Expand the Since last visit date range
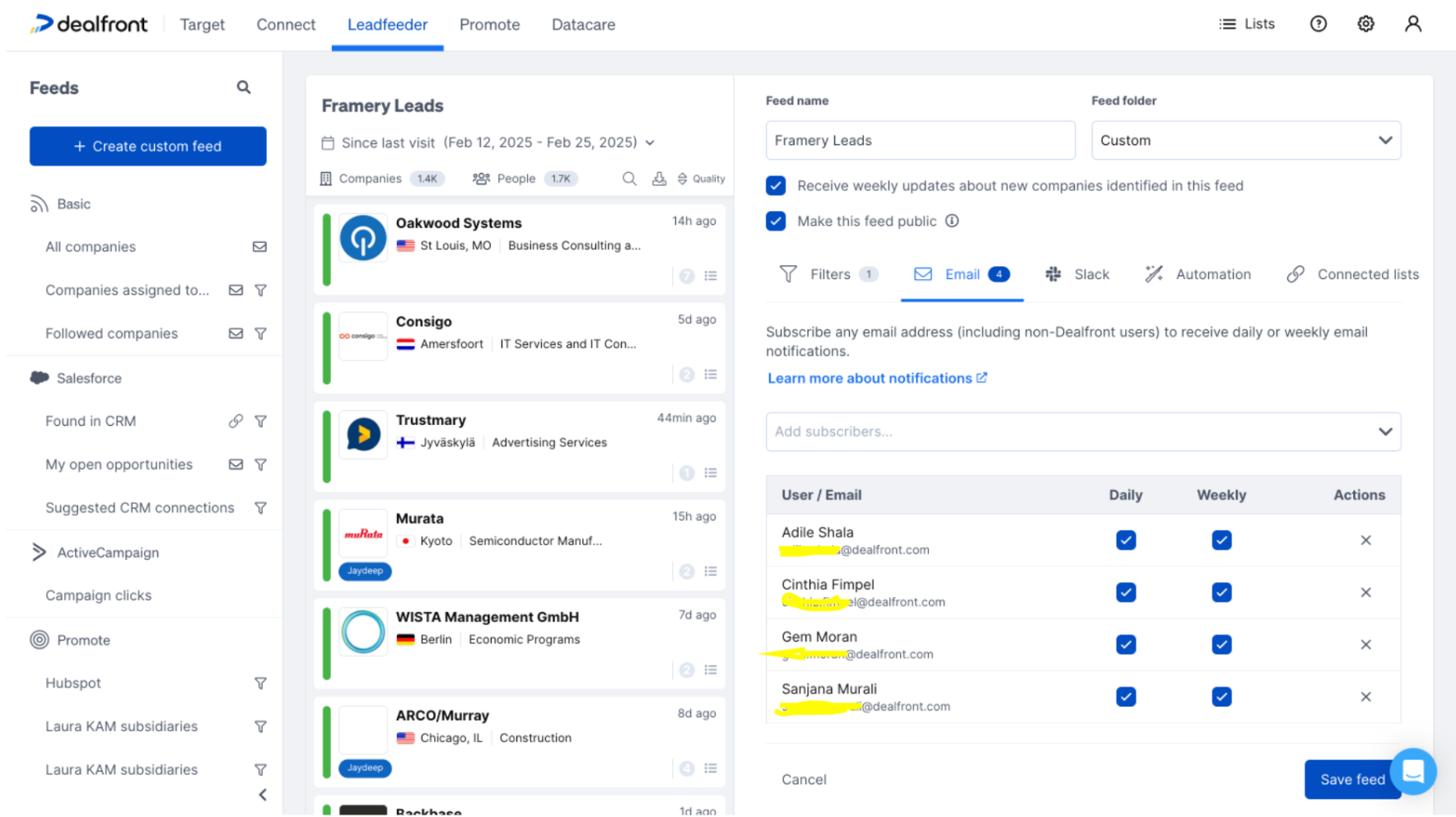The image size is (1456, 817). (488, 142)
